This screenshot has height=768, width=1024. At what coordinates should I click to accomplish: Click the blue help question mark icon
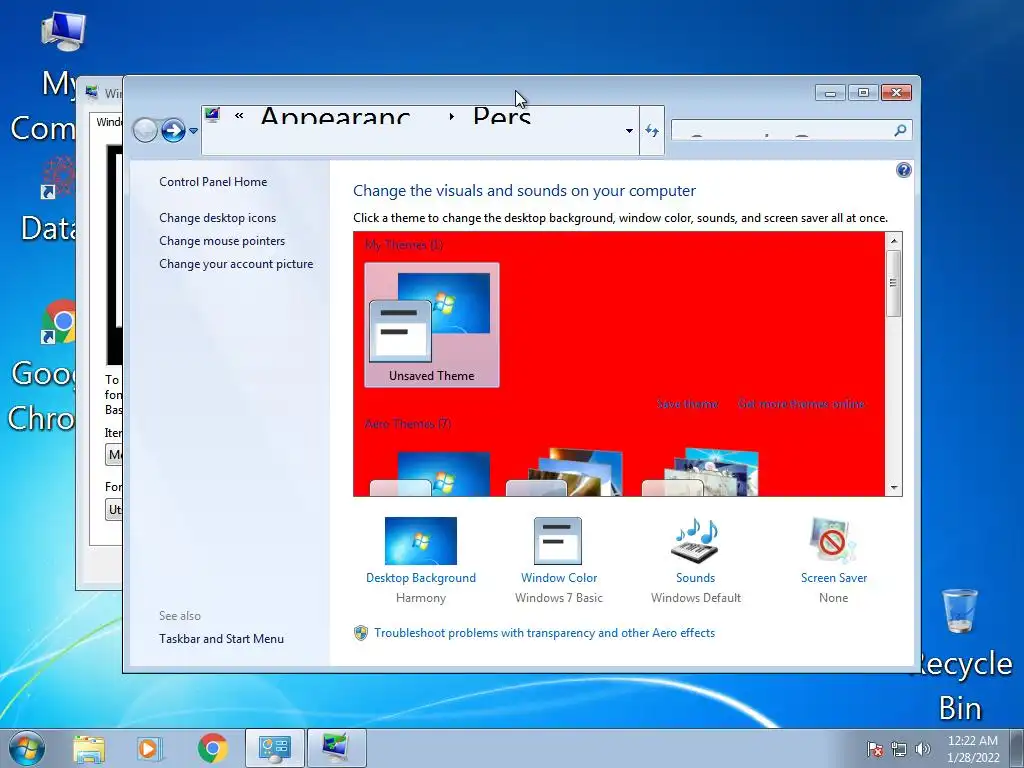[903, 170]
